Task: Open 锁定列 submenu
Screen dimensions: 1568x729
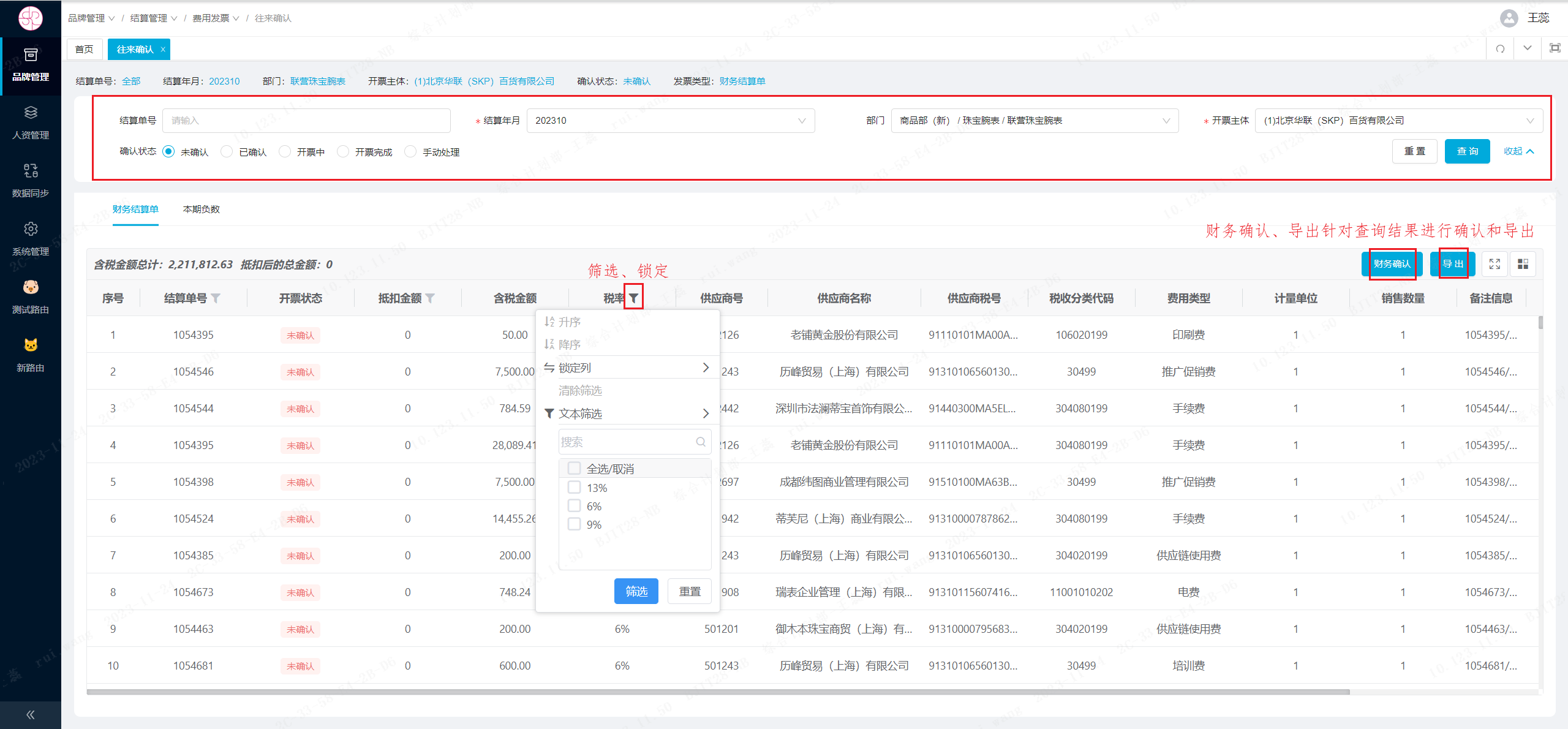Action: click(x=627, y=368)
